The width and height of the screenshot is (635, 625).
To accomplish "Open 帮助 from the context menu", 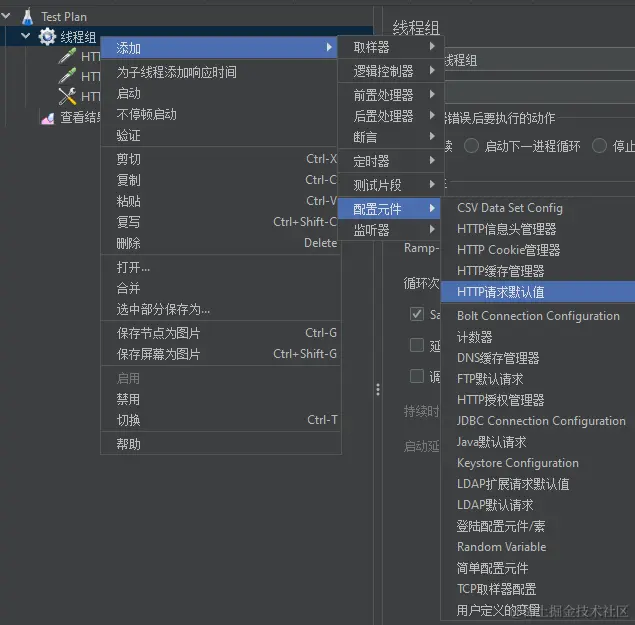I will pyautogui.click(x=221, y=444).
